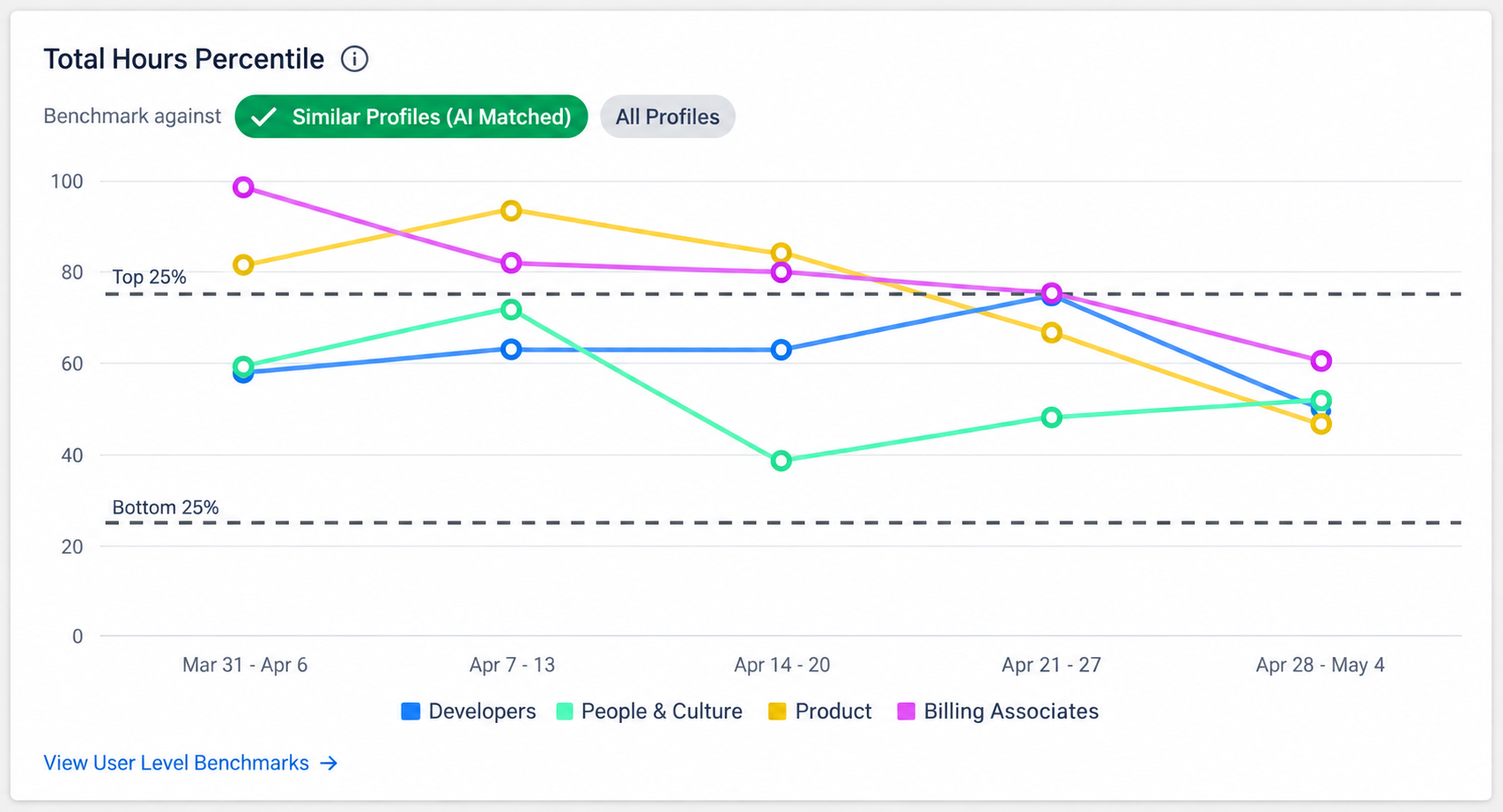Click People & Culture point for Apr 14 - 20
This screenshot has width=1503, height=812.
pos(781,461)
